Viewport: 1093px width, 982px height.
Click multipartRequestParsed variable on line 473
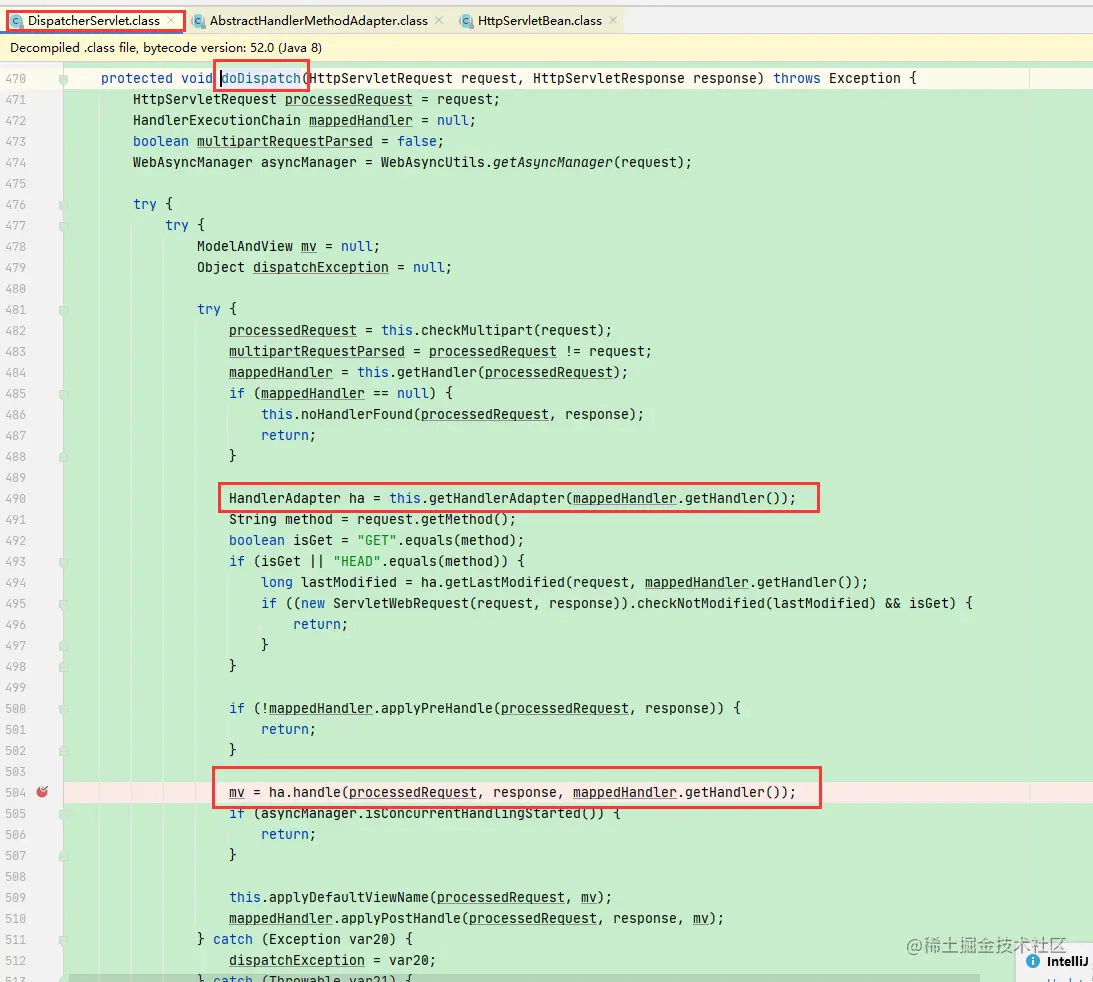pos(284,141)
